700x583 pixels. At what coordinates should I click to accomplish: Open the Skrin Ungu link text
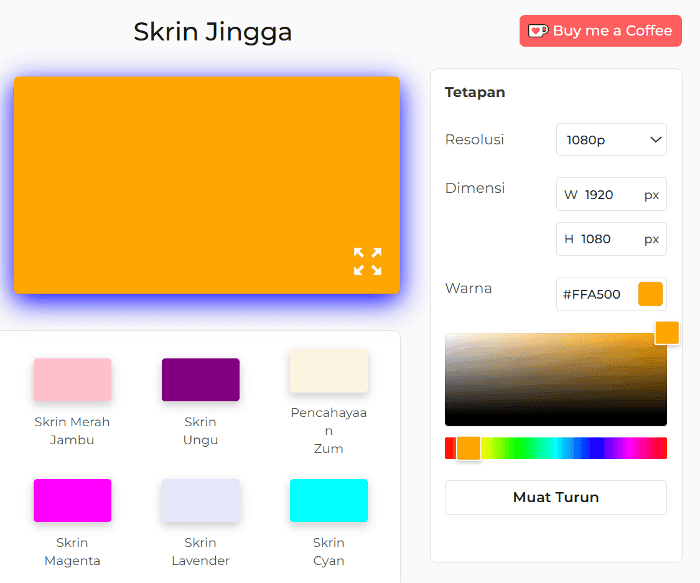(x=200, y=431)
